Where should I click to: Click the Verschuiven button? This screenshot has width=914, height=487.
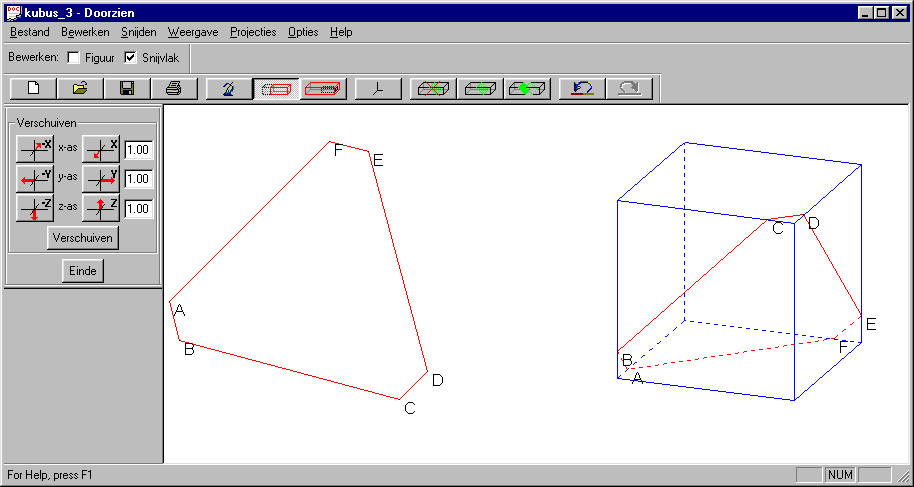coord(83,238)
